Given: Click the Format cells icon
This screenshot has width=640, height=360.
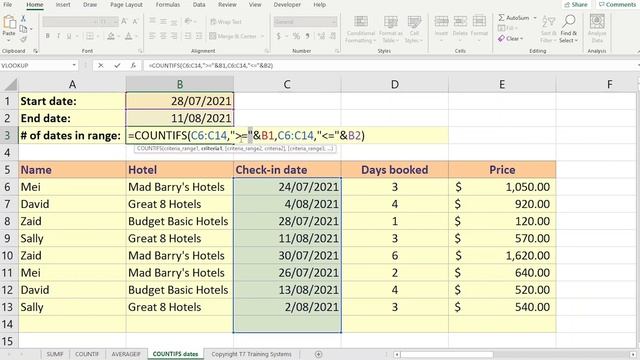Looking at the screenshot, I should click(x=479, y=21).
